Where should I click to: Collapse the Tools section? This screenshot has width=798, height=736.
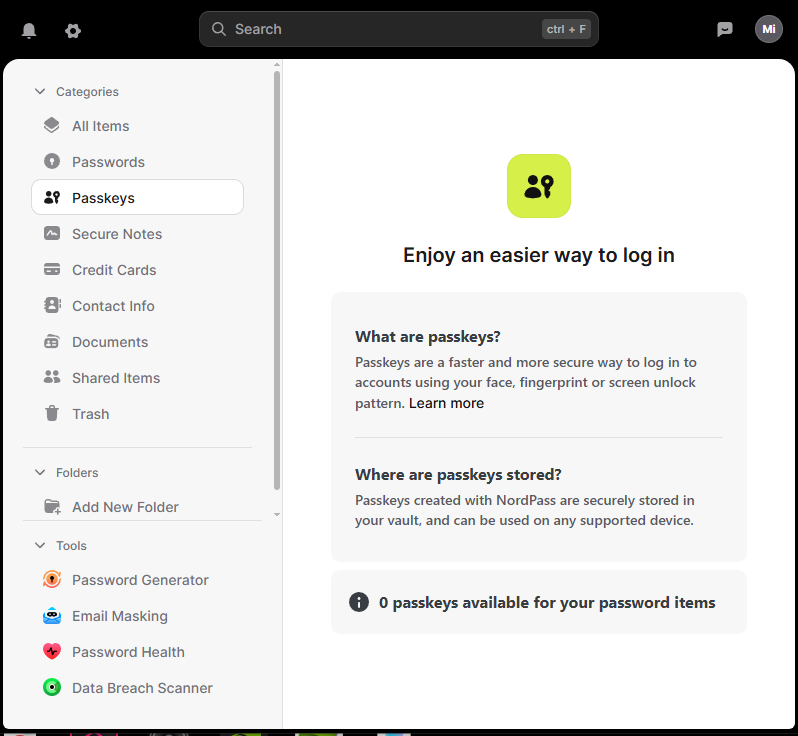(x=40, y=546)
